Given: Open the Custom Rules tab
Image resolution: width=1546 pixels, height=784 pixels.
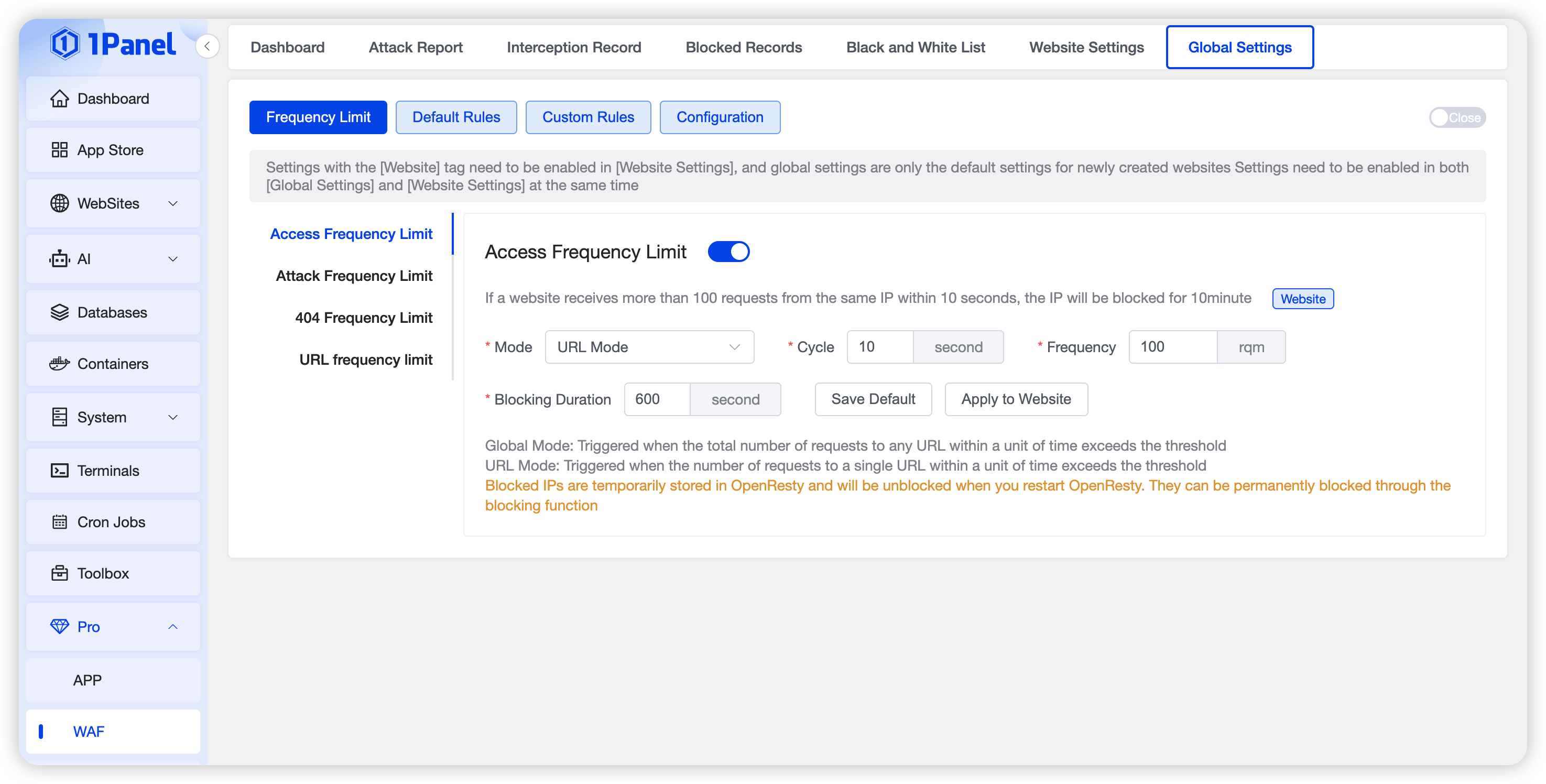Looking at the screenshot, I should click(x=587, y=117).
